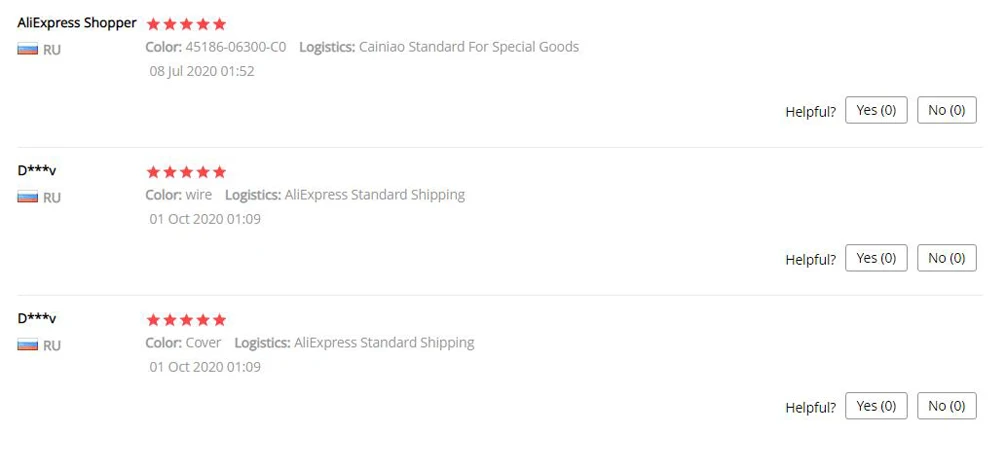Click the AliExpress Shopper reviewer name

77,23
